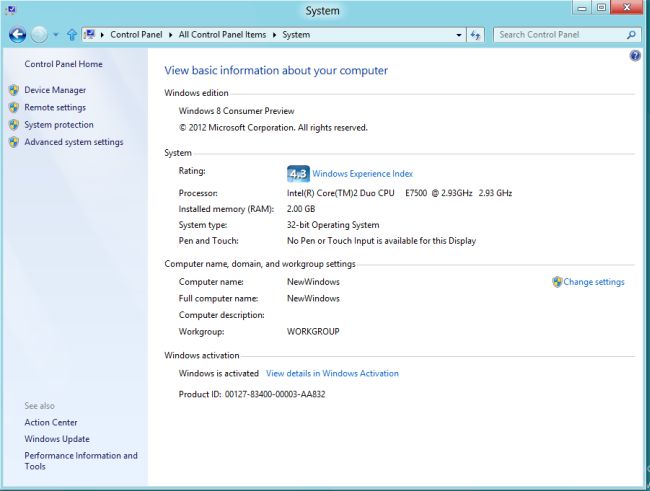650x491 pixels.
Task: Click Change settings link
Action: click(x=594, y=282)
